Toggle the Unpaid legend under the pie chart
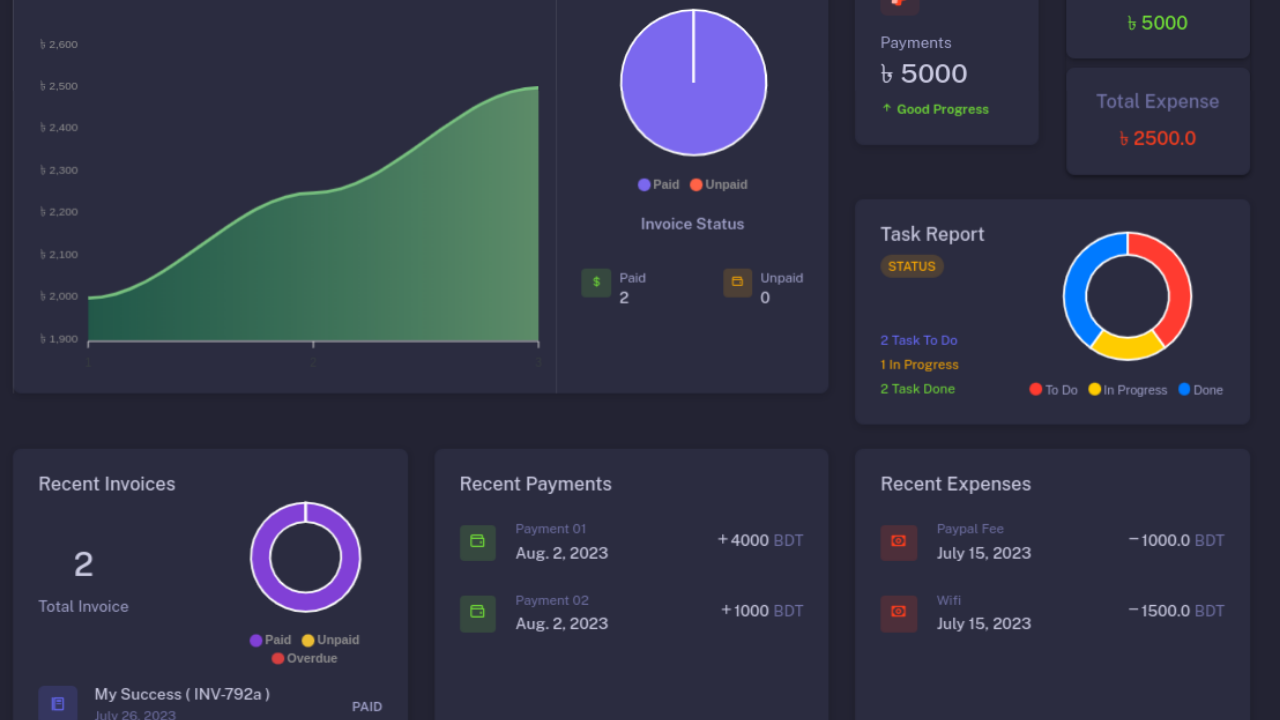Viewport: 1280px width, 720px height. click(x=718, y=184)
